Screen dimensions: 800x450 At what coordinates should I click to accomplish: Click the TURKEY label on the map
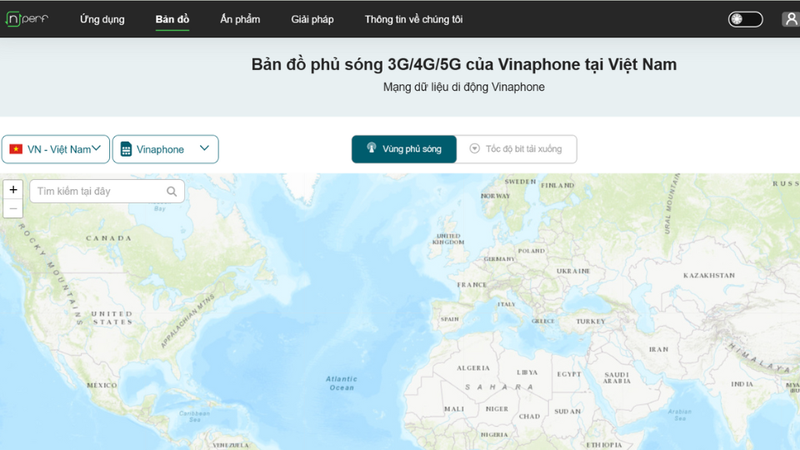pyautogui.click(x=591, y=321)
